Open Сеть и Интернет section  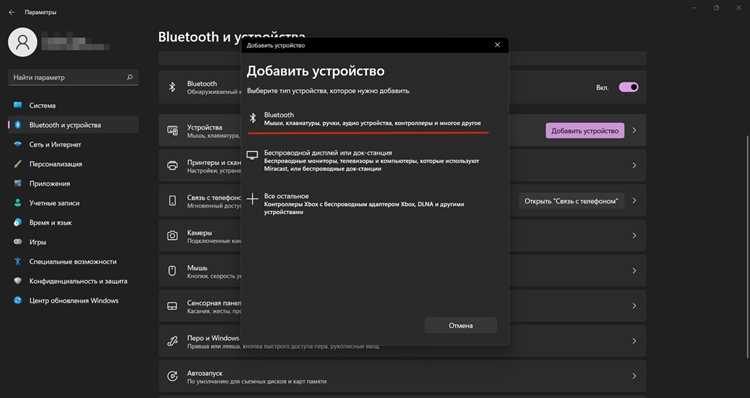[x=73, y=144]
